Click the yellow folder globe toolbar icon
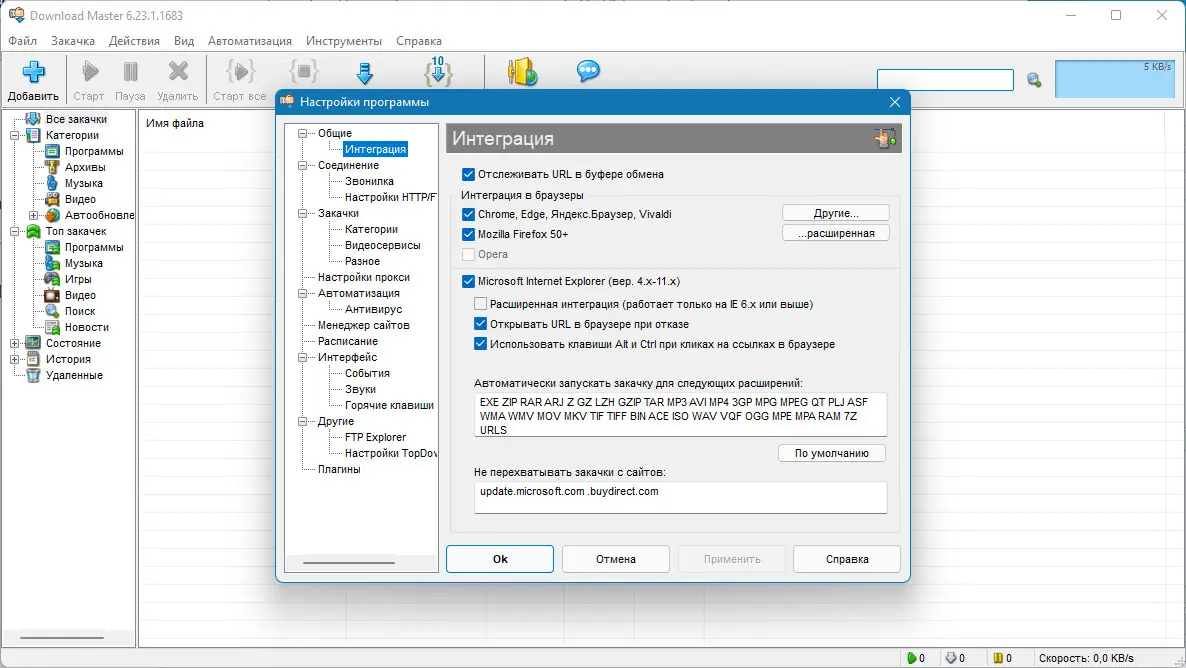The width and height of the screenshot is (1186, 668). [522, 72]
